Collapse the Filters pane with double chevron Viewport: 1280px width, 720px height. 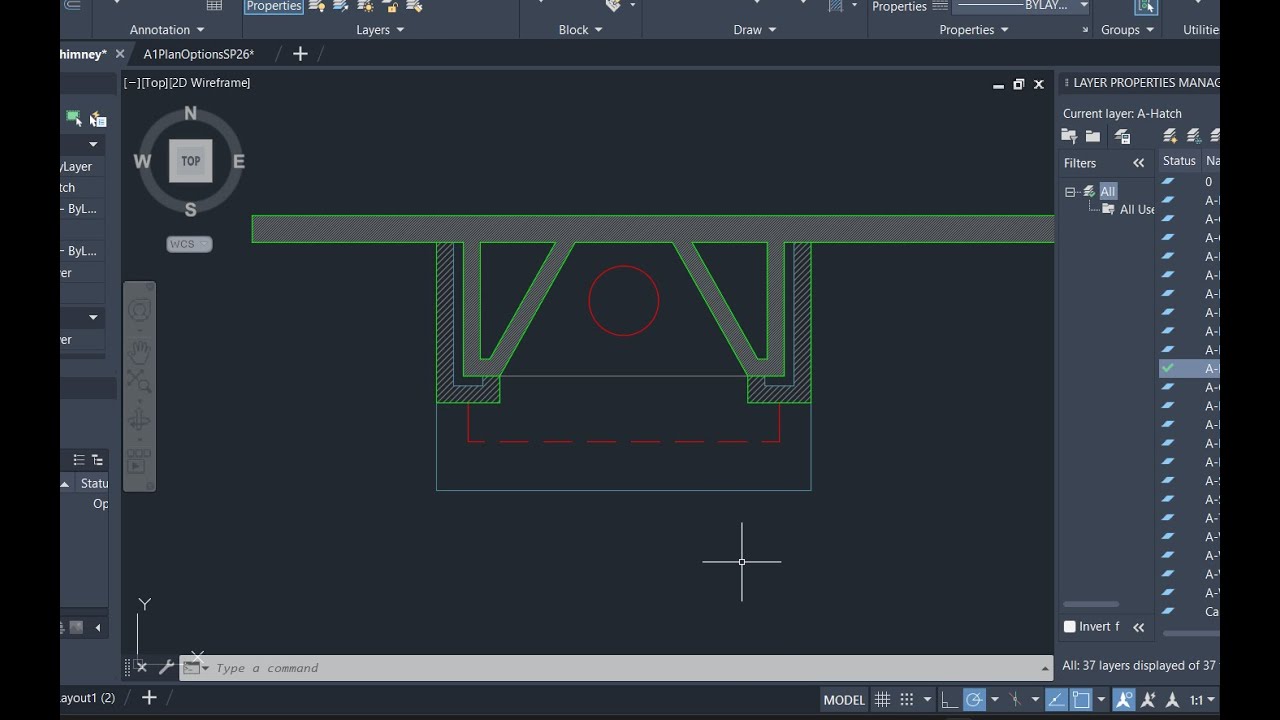(1138, 163)
